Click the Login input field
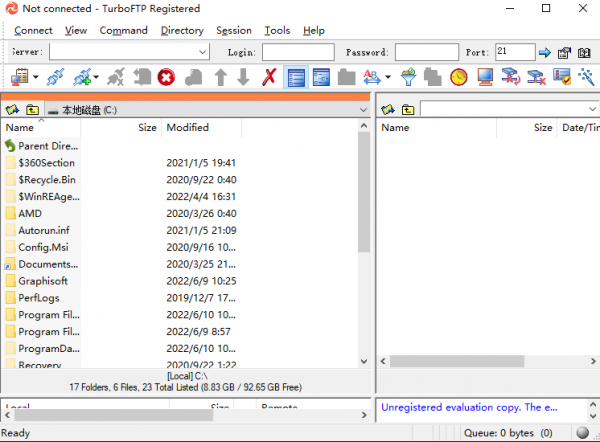The image size is (600, 442). pyautogui.click(x=298, y=52)
